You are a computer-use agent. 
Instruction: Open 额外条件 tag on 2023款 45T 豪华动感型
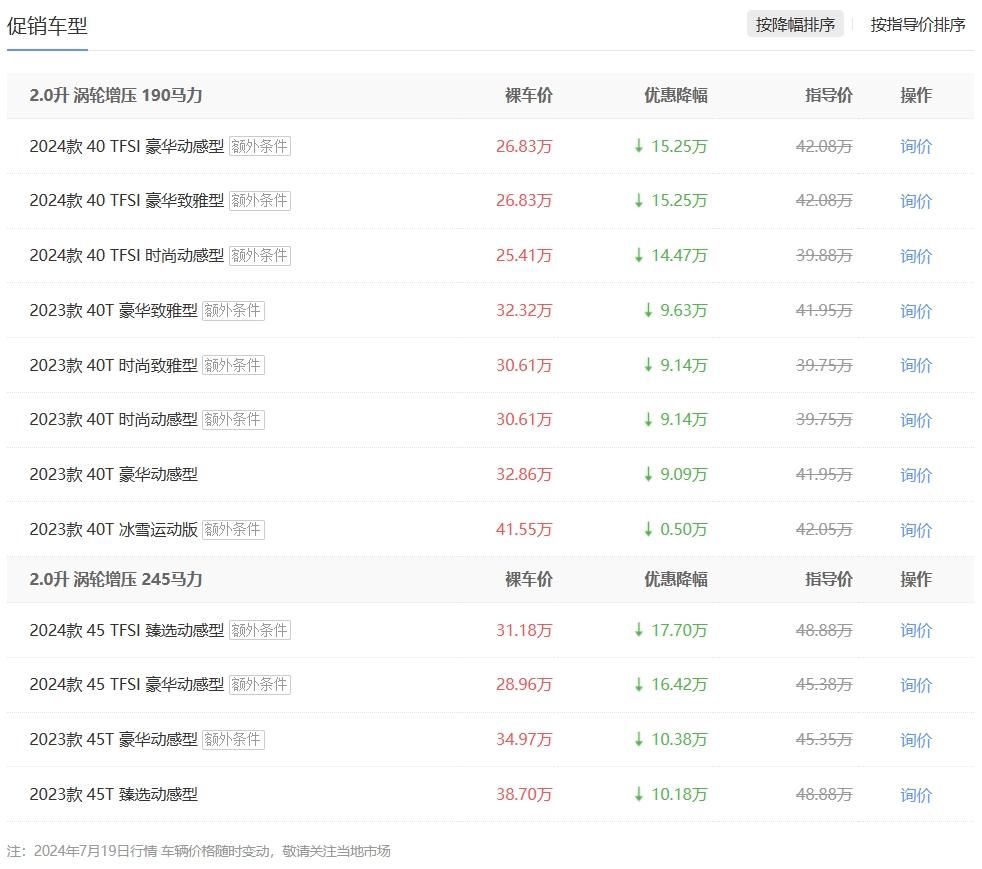click(233, 740)
